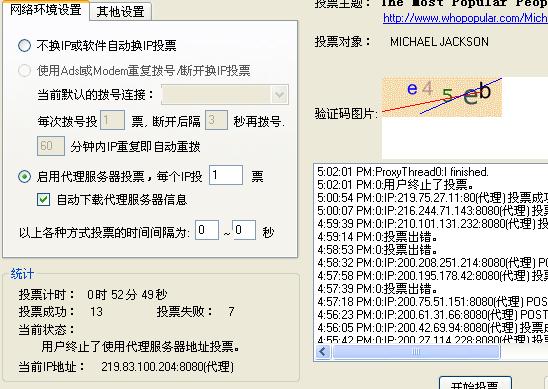Screen dimensions: 548x389
Task: Select log entry for IP 200.75.51.151:8080
Action: [432, 301]
